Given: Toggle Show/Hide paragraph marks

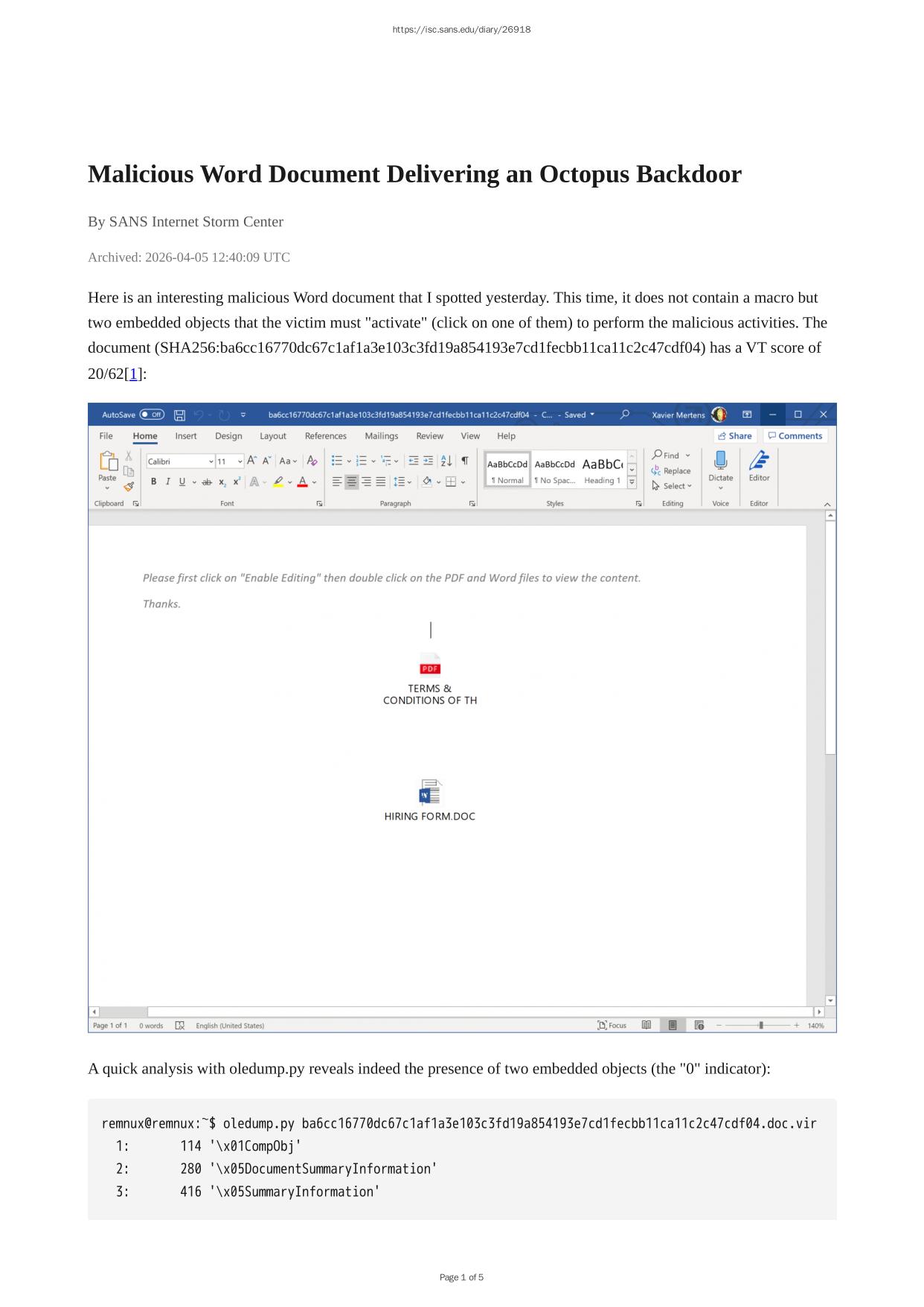Looking at the screenshot, I should point(465,461).
